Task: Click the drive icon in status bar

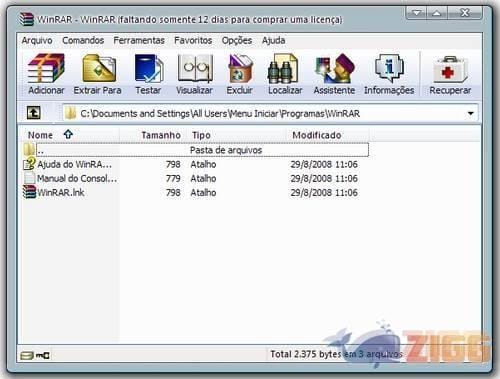Action: (26, 355)
